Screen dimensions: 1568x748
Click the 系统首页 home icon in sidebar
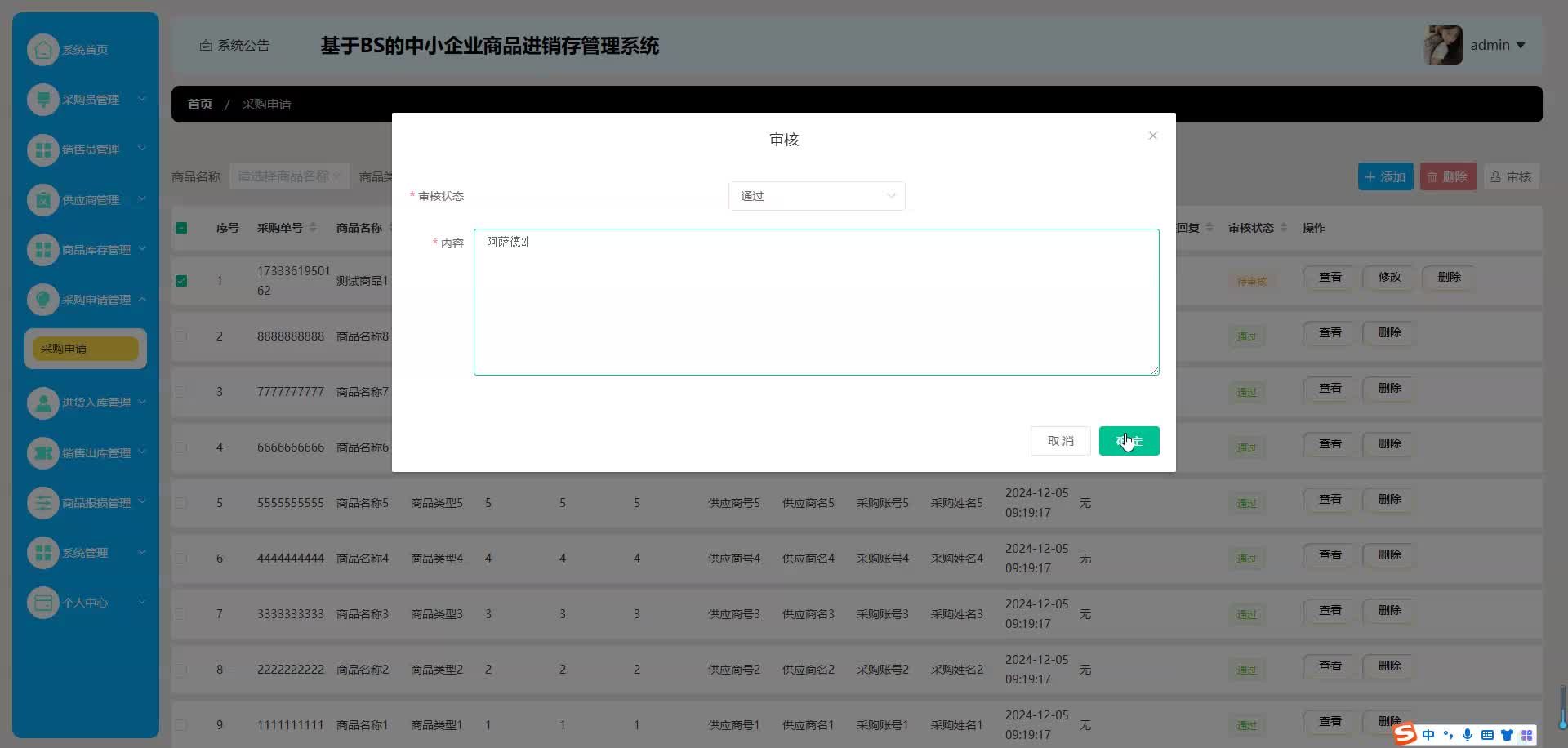(x=42, y=50)
